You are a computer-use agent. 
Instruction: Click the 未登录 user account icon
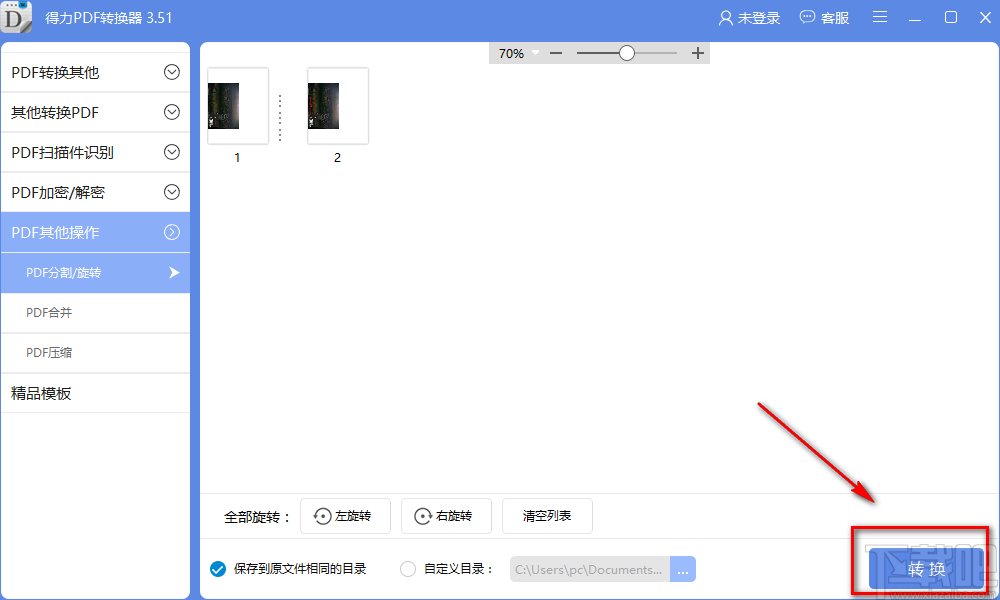click(x=726, y=18)
